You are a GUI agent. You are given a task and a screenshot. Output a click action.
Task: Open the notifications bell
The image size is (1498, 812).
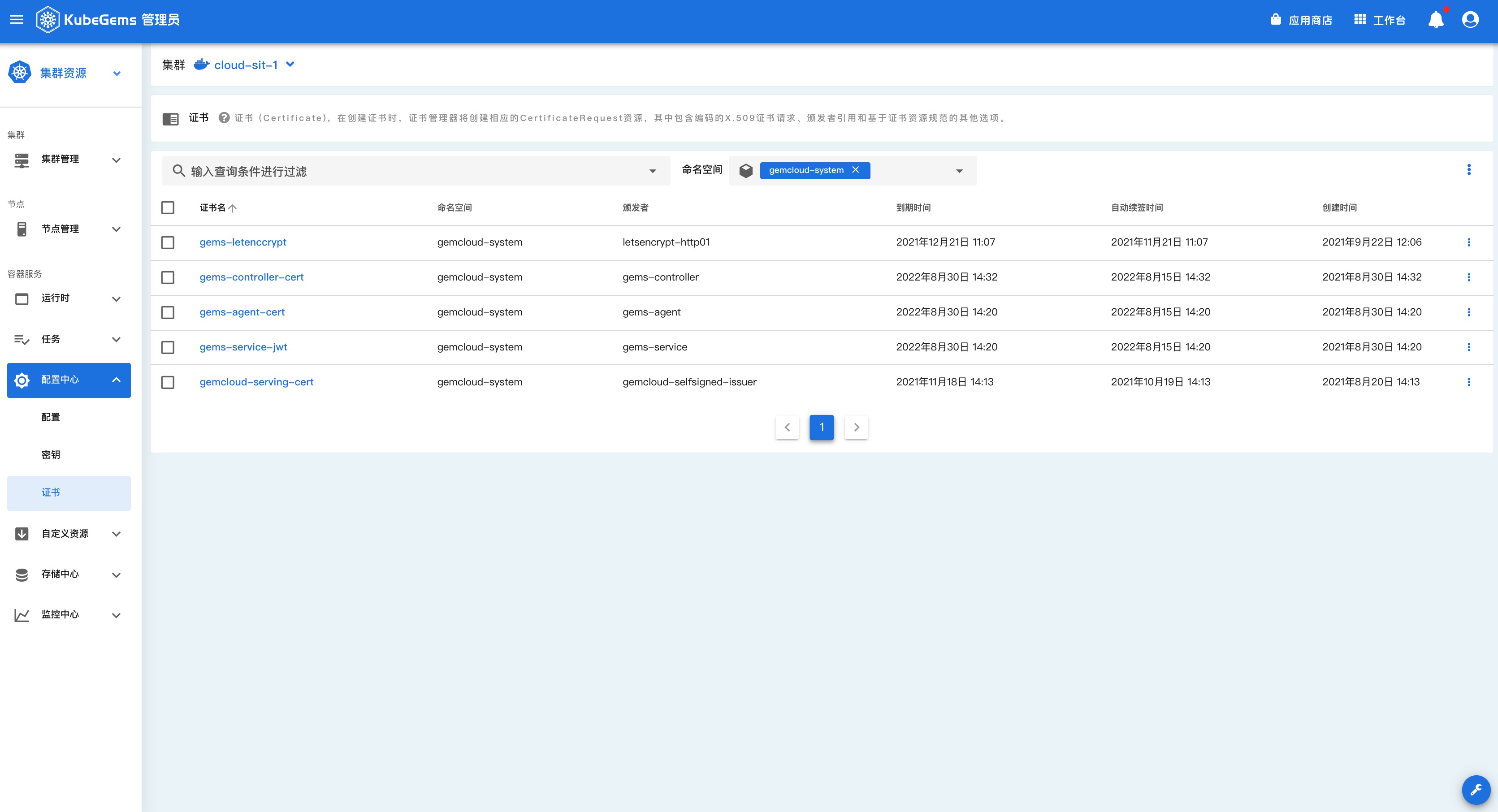1436,20
